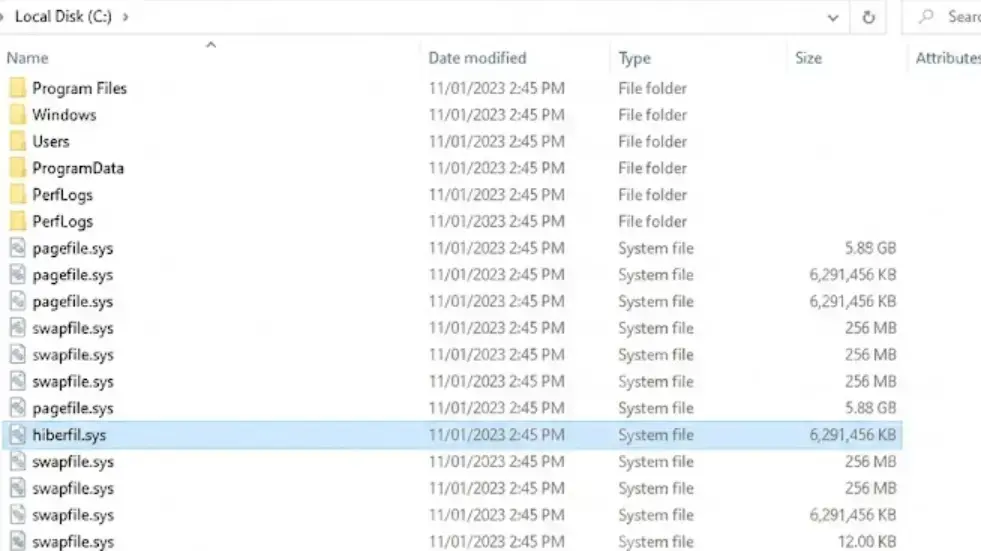Click System file type in the hiberfil.sys row

656,435
